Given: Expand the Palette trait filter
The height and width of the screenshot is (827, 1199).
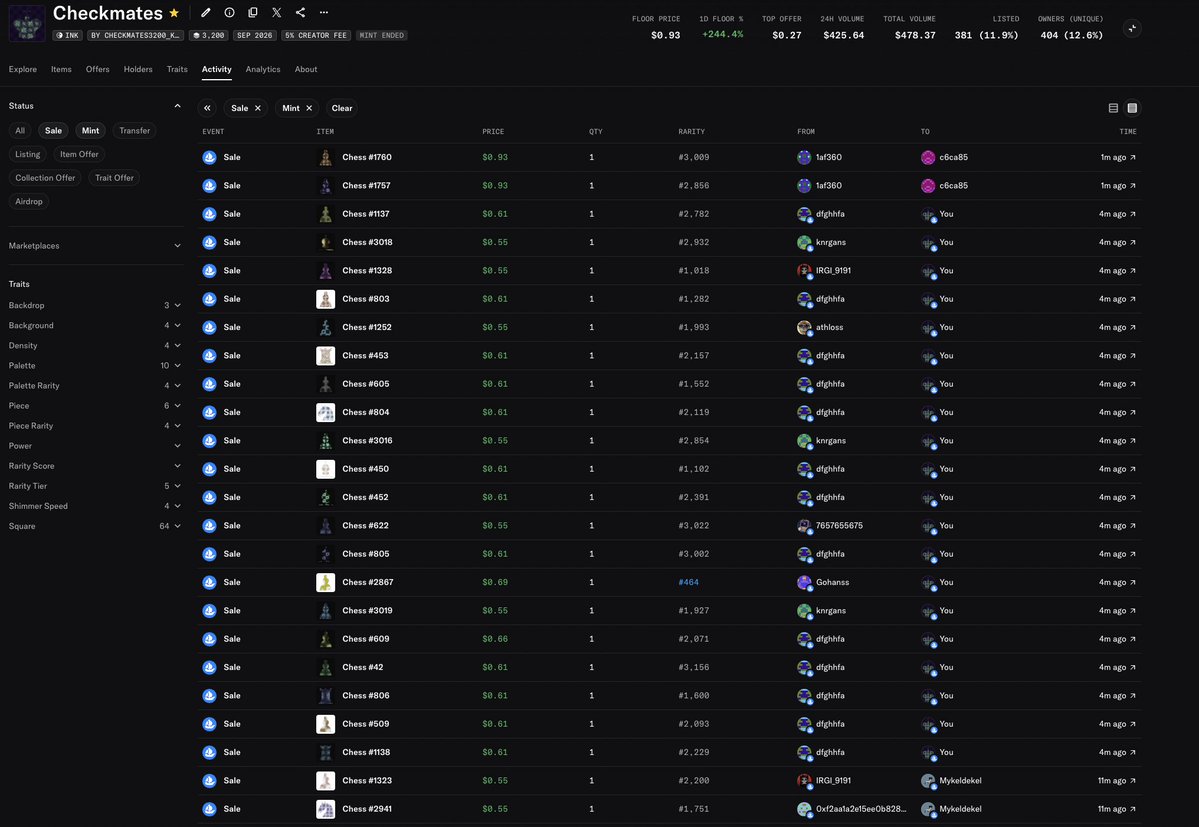Looking at the screenshot, I should [95, 365].
